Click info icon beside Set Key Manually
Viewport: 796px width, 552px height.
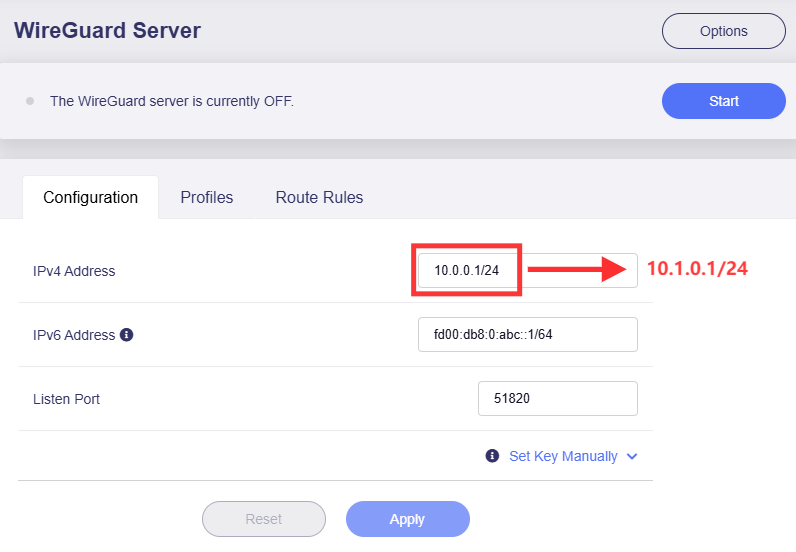coord(492,456)
